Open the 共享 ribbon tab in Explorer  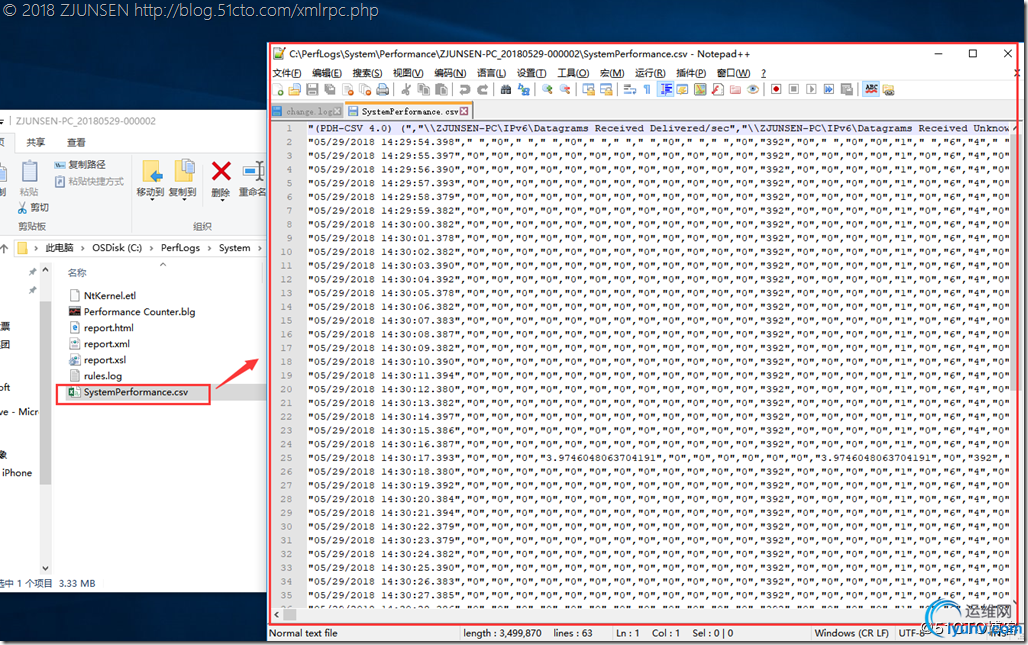tap(35, 142)
